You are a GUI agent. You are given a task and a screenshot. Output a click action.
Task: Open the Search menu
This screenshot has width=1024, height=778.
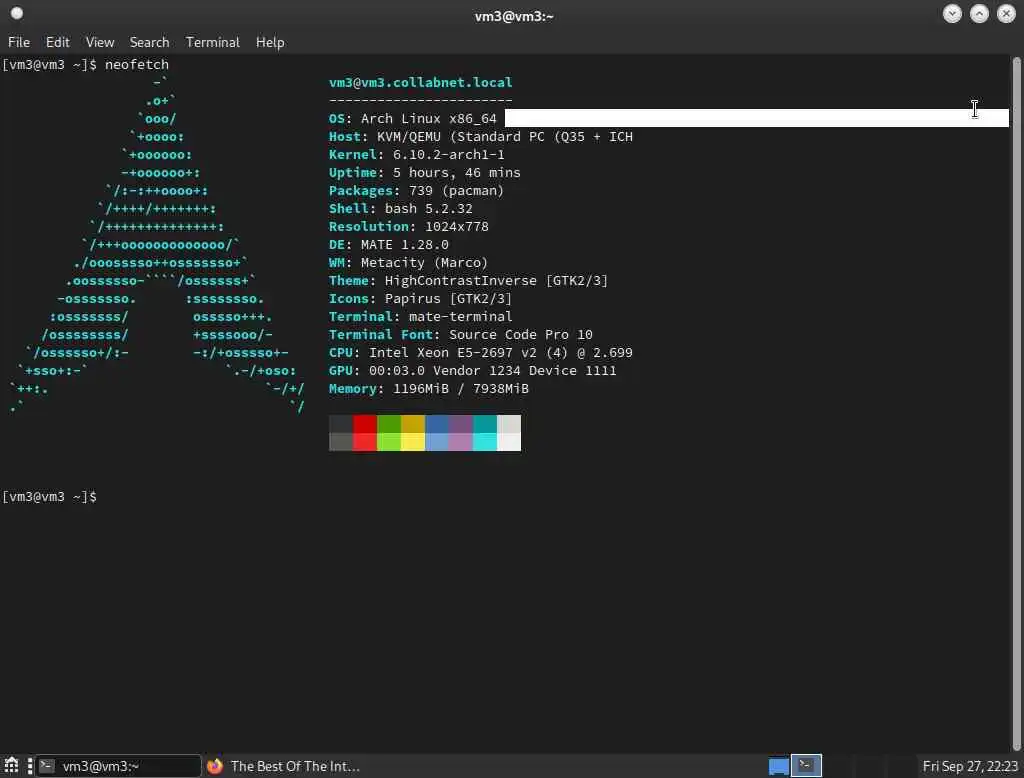(x=149, y=42)
